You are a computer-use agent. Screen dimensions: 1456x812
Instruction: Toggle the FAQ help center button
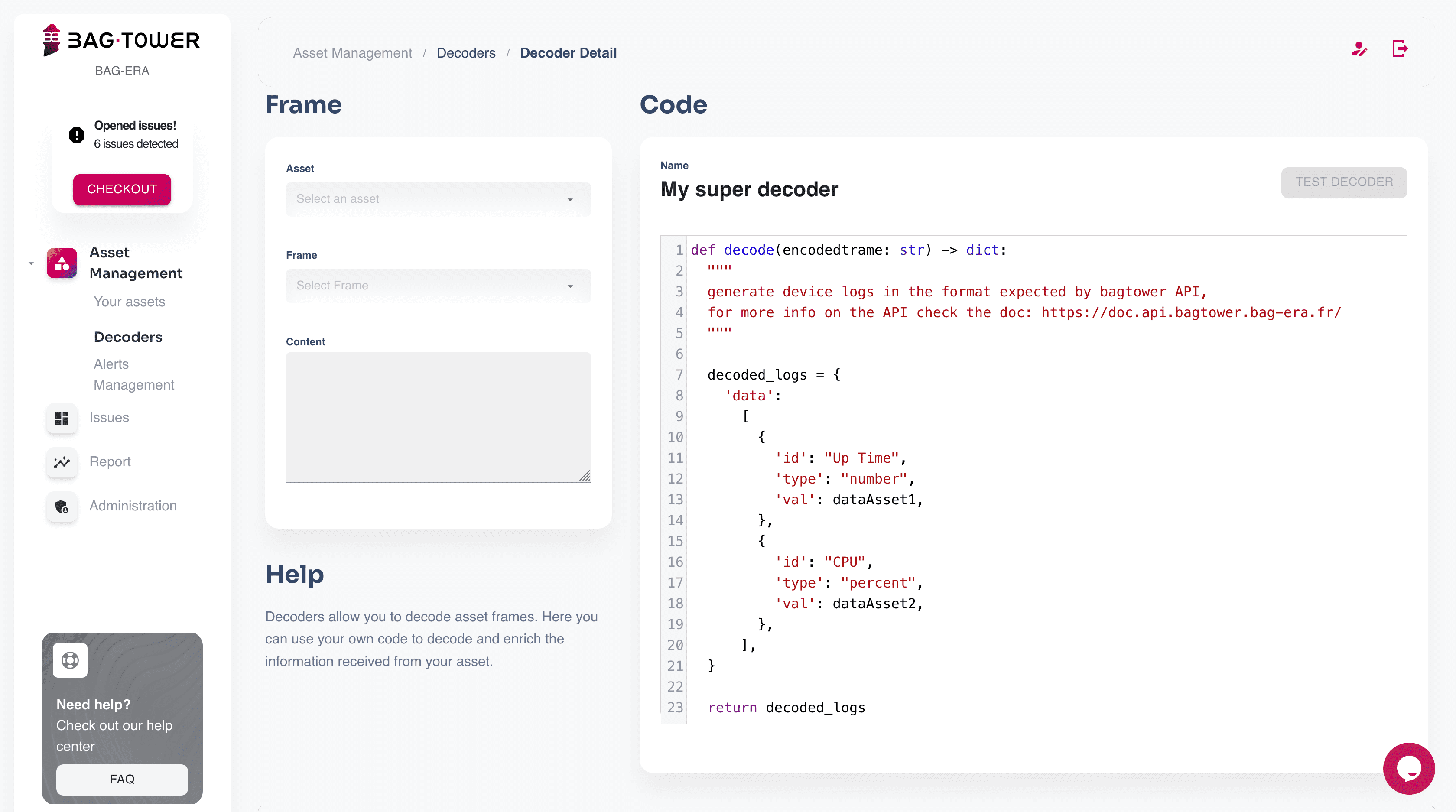pyautogui.click(x=122, y=778)
